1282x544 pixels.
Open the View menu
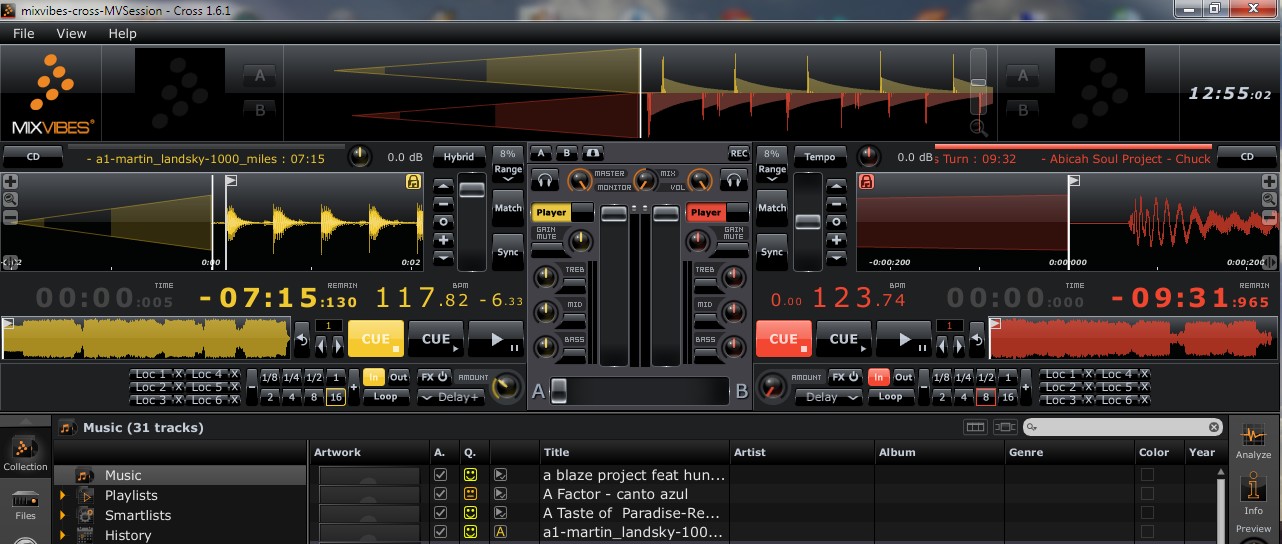pyautogui.click(x=71, y=33)
